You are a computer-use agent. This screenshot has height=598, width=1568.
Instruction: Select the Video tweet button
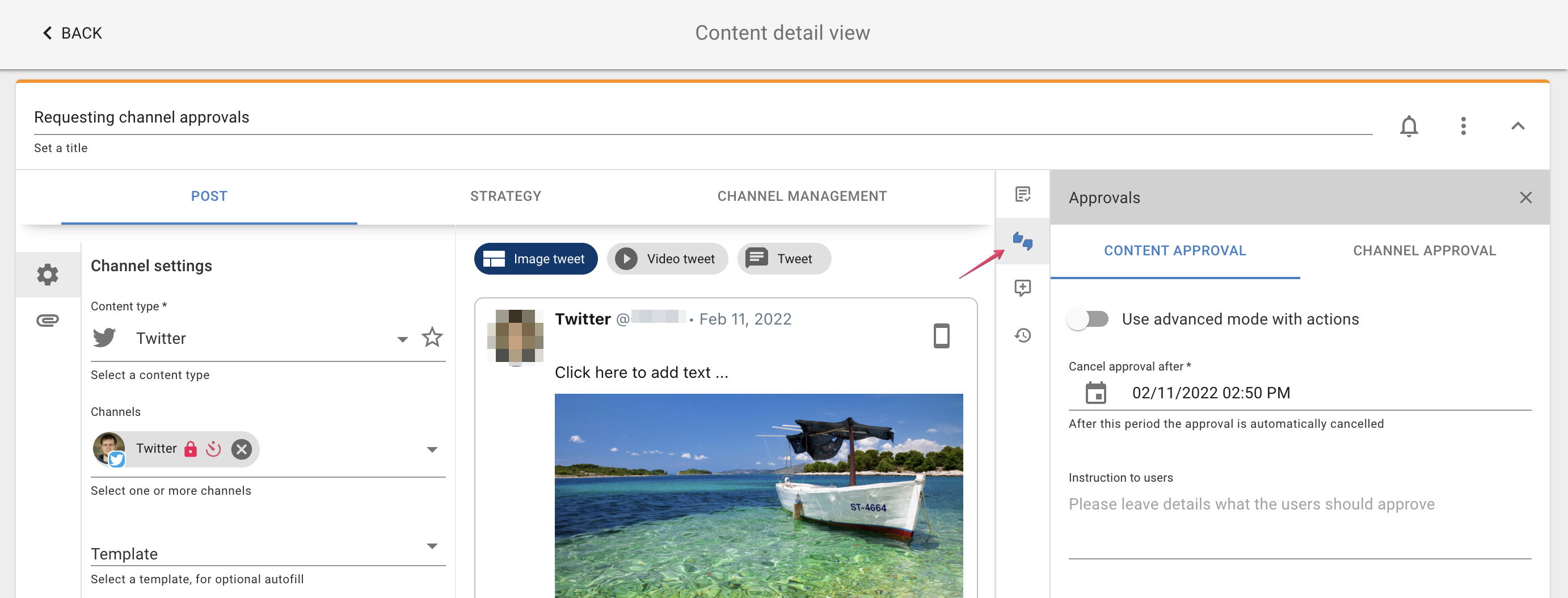pyautogui.click(x=667, y=258)
